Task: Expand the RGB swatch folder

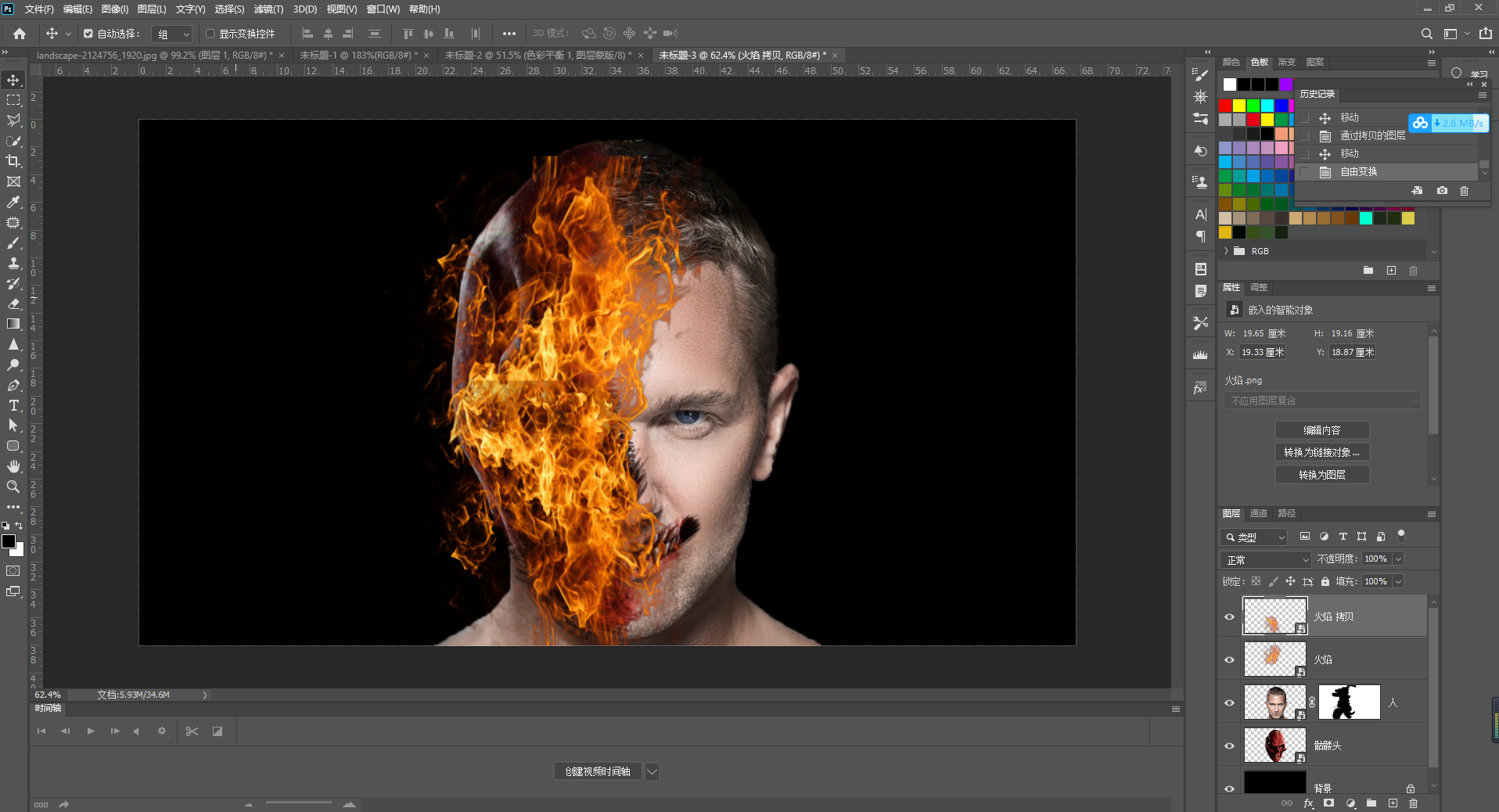Action: pyautogui.click(x=1226, y=251)
